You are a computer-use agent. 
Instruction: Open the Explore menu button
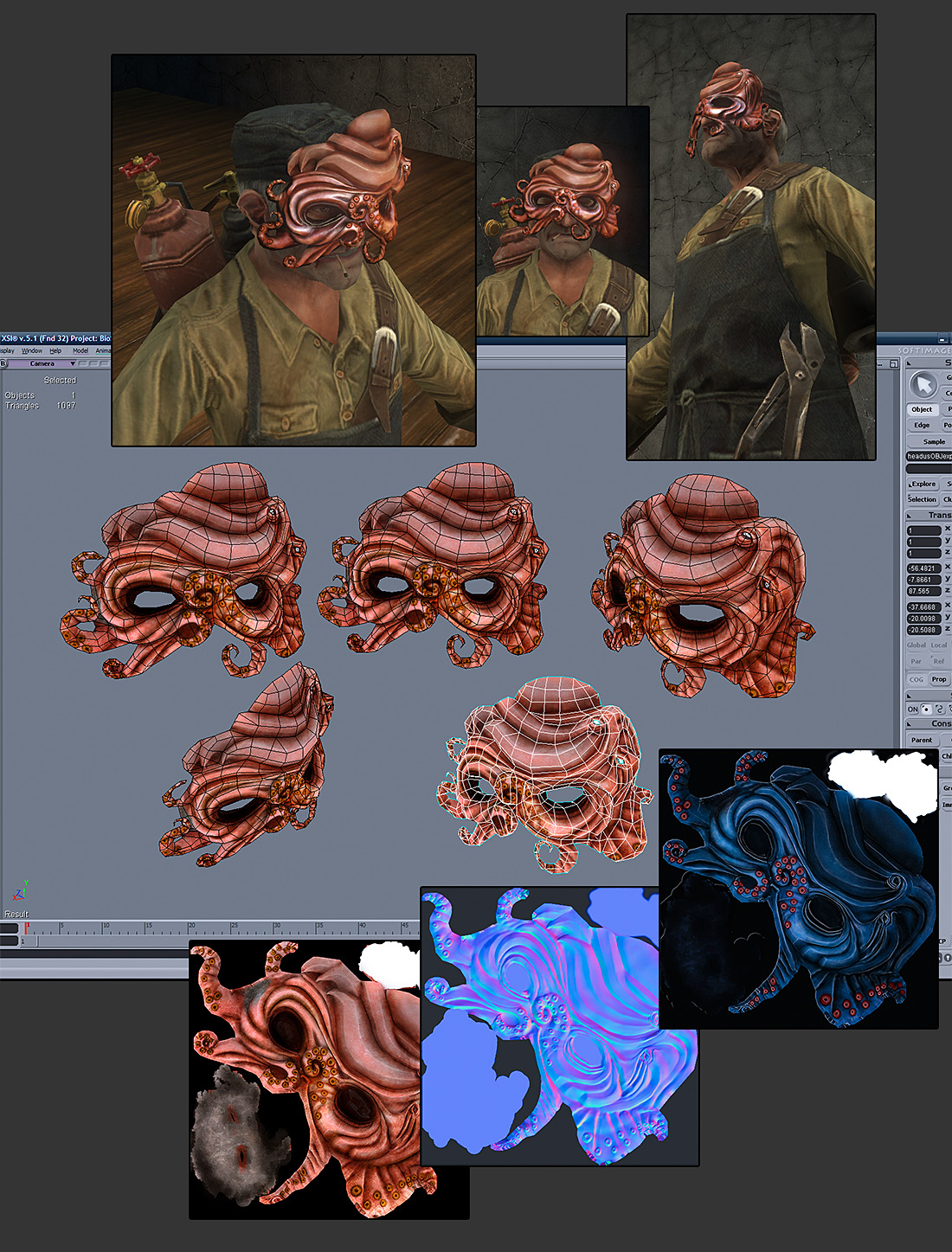[x=923, y=484]
